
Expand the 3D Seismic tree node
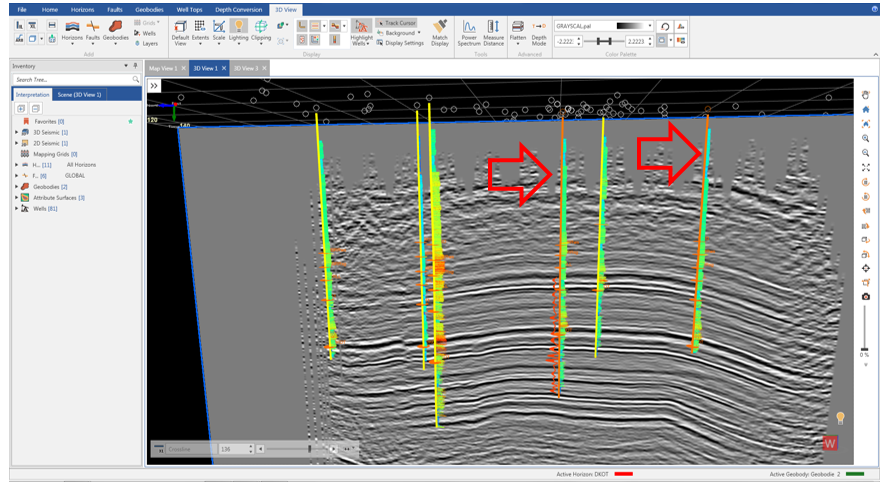[16, 132]
